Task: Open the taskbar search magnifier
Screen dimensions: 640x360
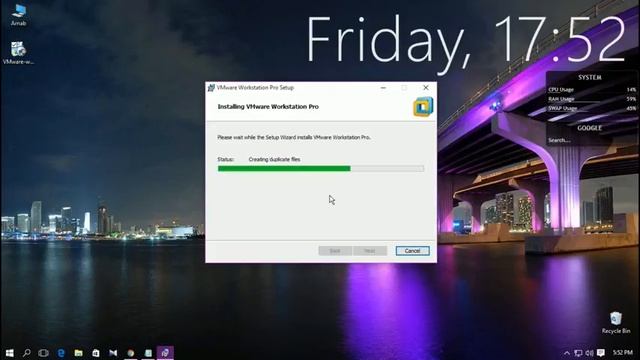Action: point(27,353)
